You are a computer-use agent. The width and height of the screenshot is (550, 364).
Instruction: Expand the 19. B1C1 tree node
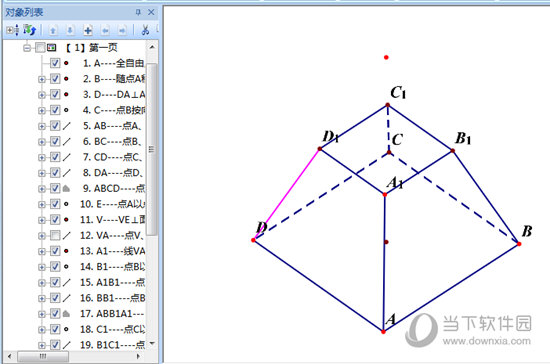(42, 345)
